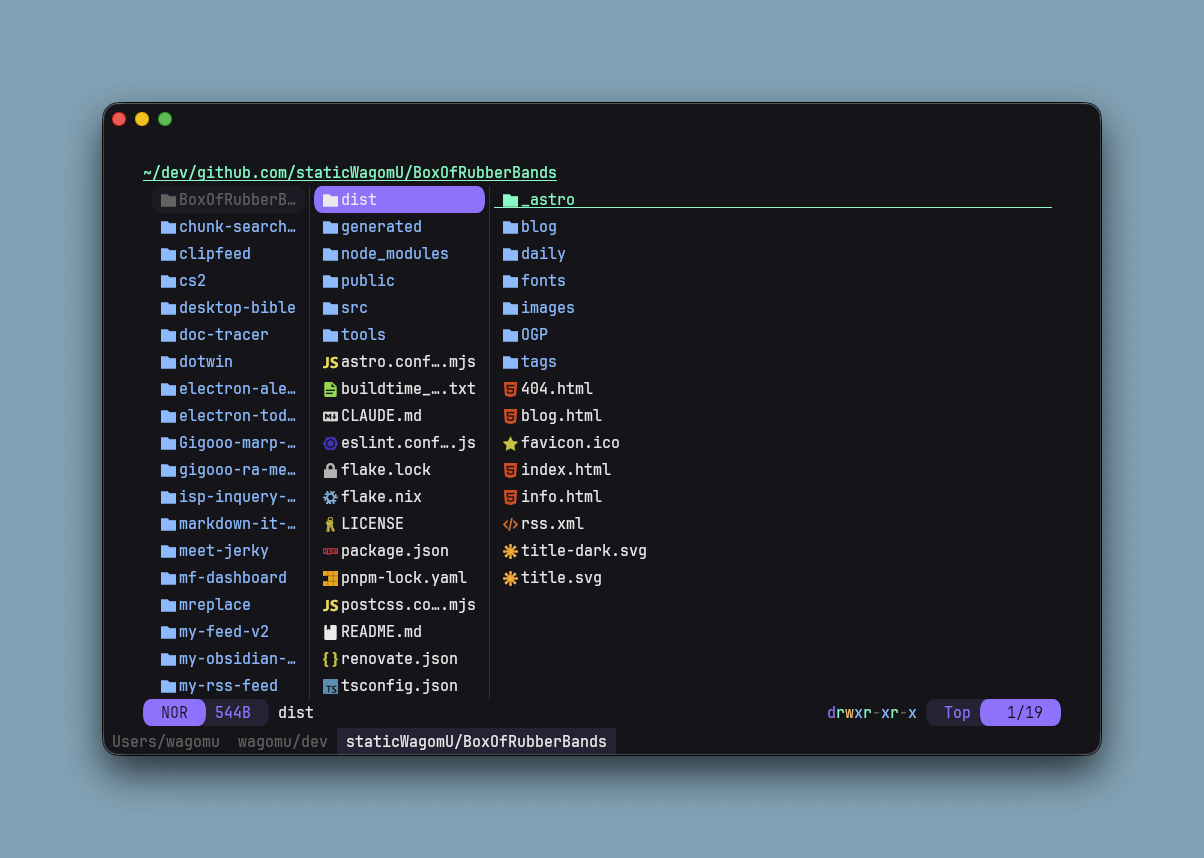The image size is (1204, 858).
Task: Open the node_modules folder
Action: tap(394, 254)
